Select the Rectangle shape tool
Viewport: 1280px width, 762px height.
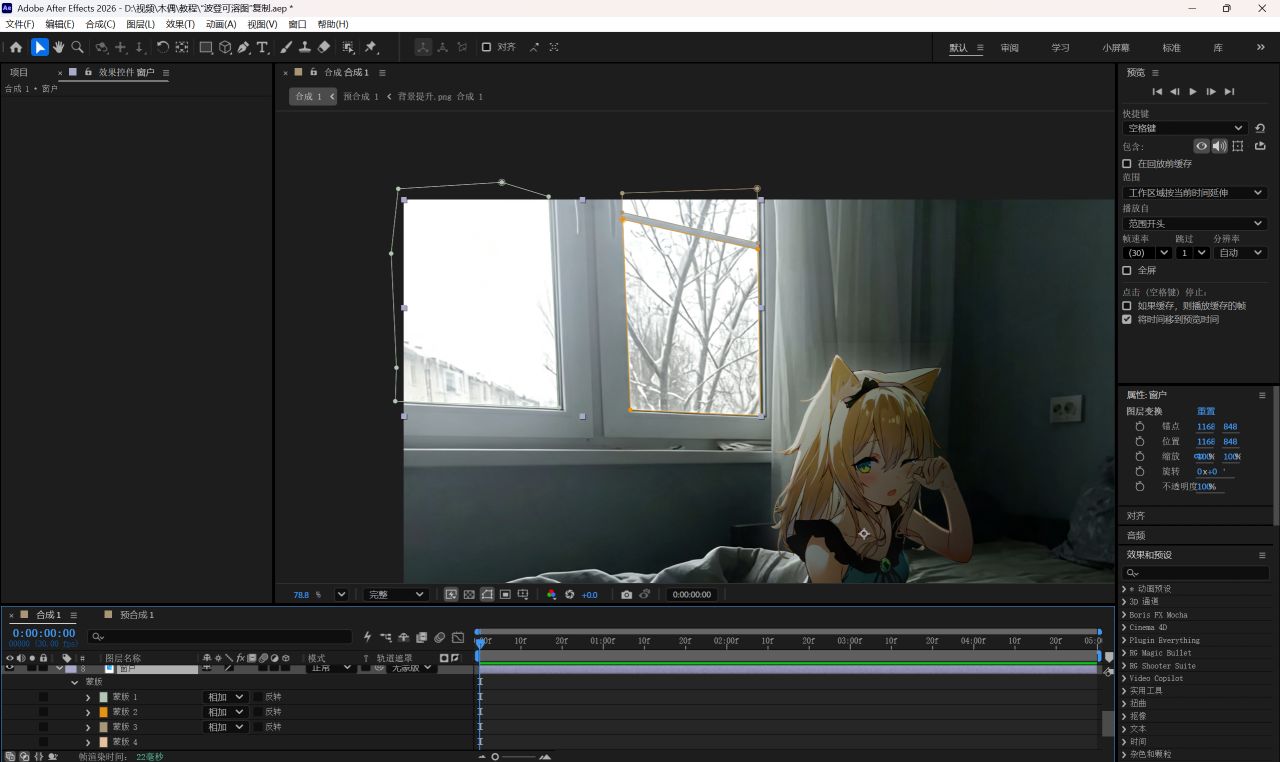click(206, 47)
